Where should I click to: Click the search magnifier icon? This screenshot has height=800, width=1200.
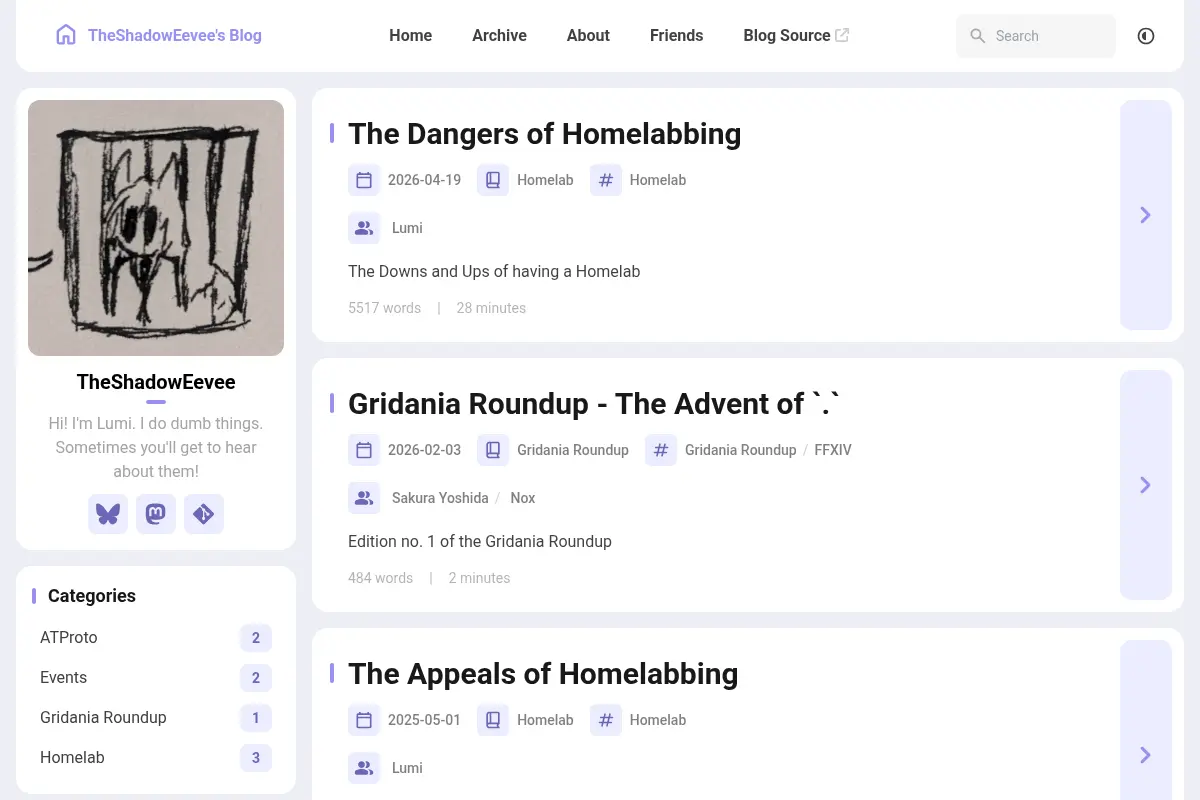coord(978,36)
